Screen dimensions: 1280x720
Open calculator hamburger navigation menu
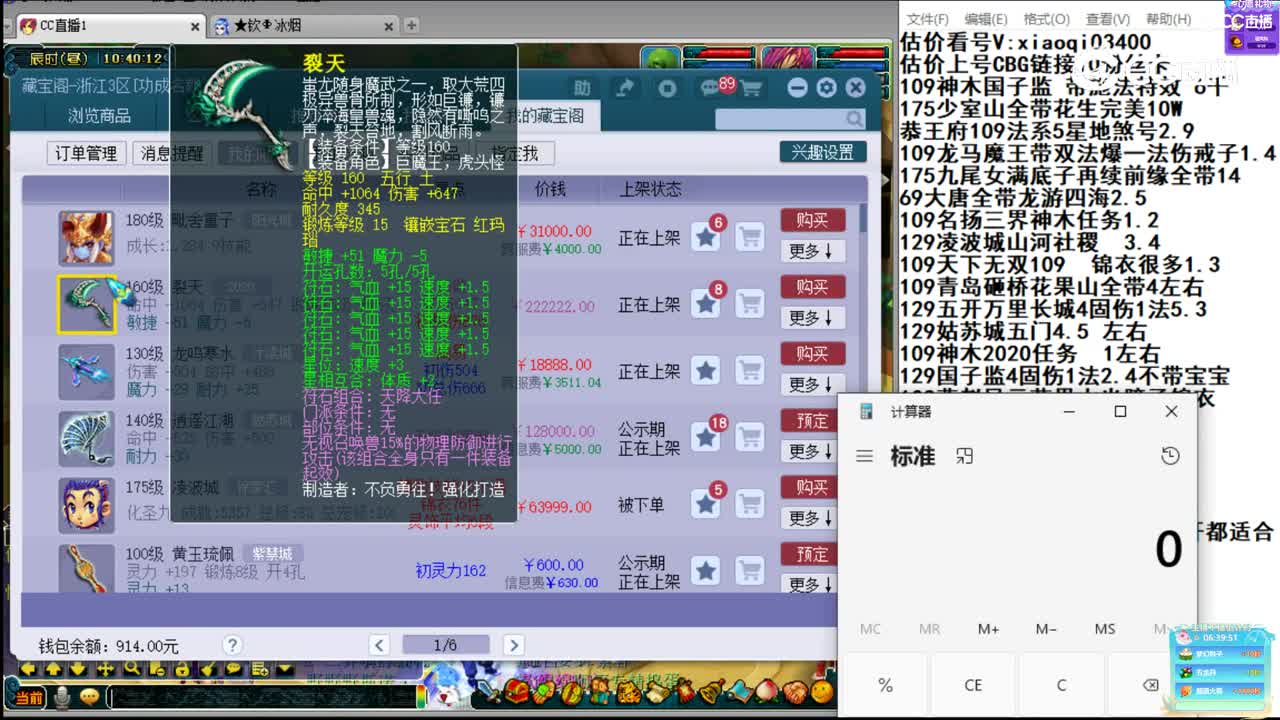(864, 456)
